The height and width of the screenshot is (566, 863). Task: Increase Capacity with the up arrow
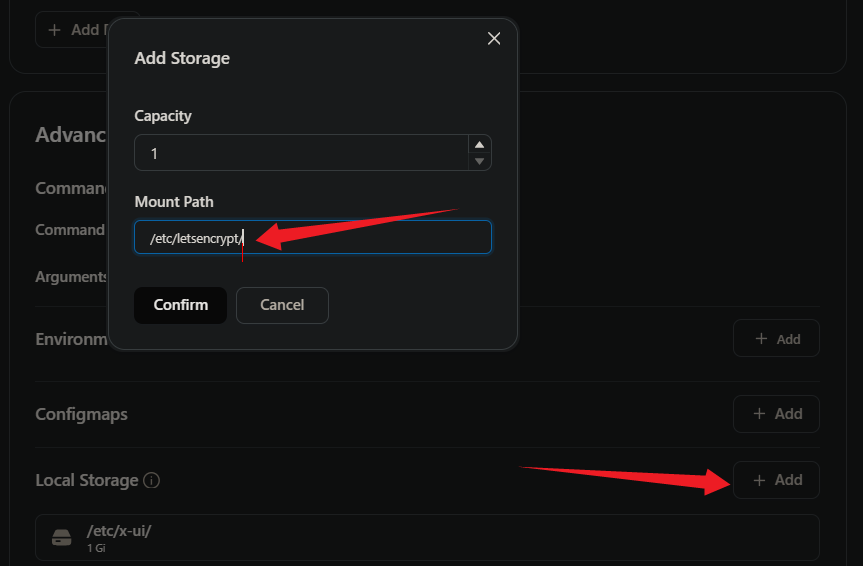479,145
